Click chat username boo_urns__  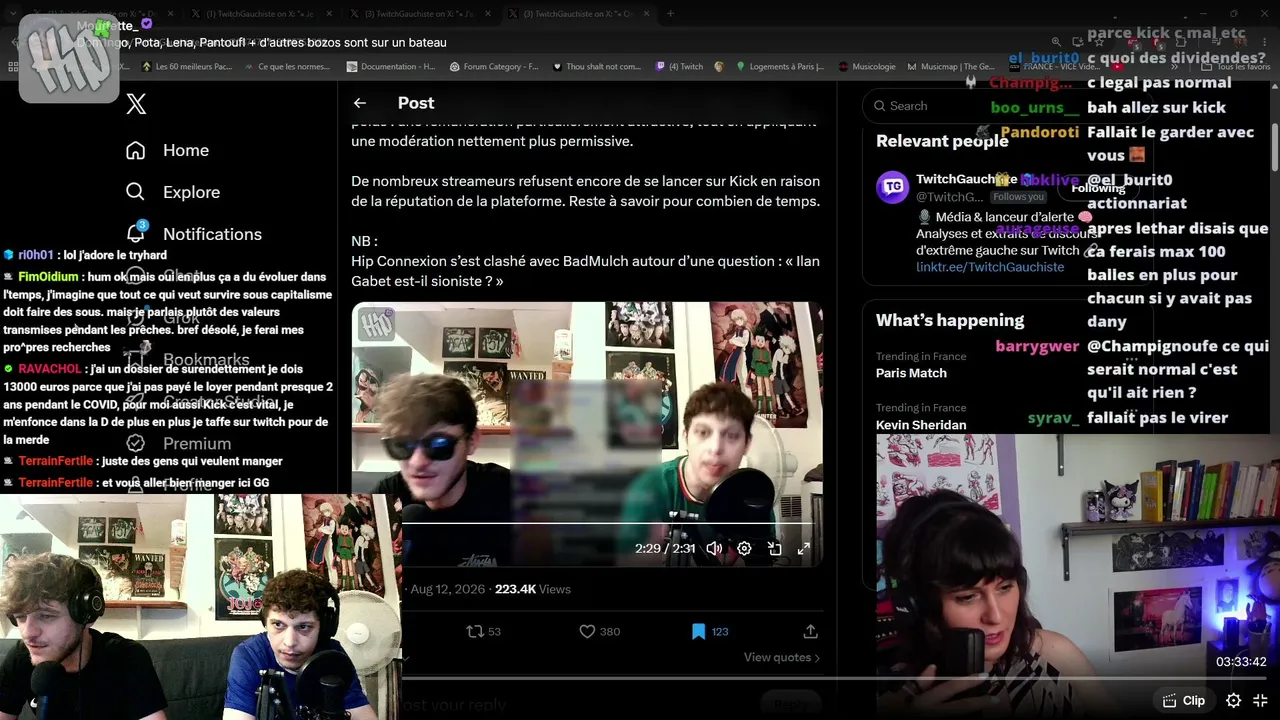click(x=1035, y=107)
